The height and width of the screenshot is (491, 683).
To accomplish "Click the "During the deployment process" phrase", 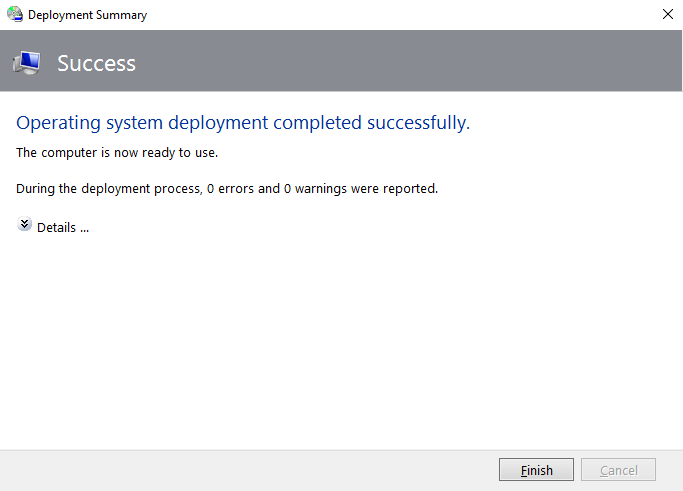I will (x=108, y=188).
